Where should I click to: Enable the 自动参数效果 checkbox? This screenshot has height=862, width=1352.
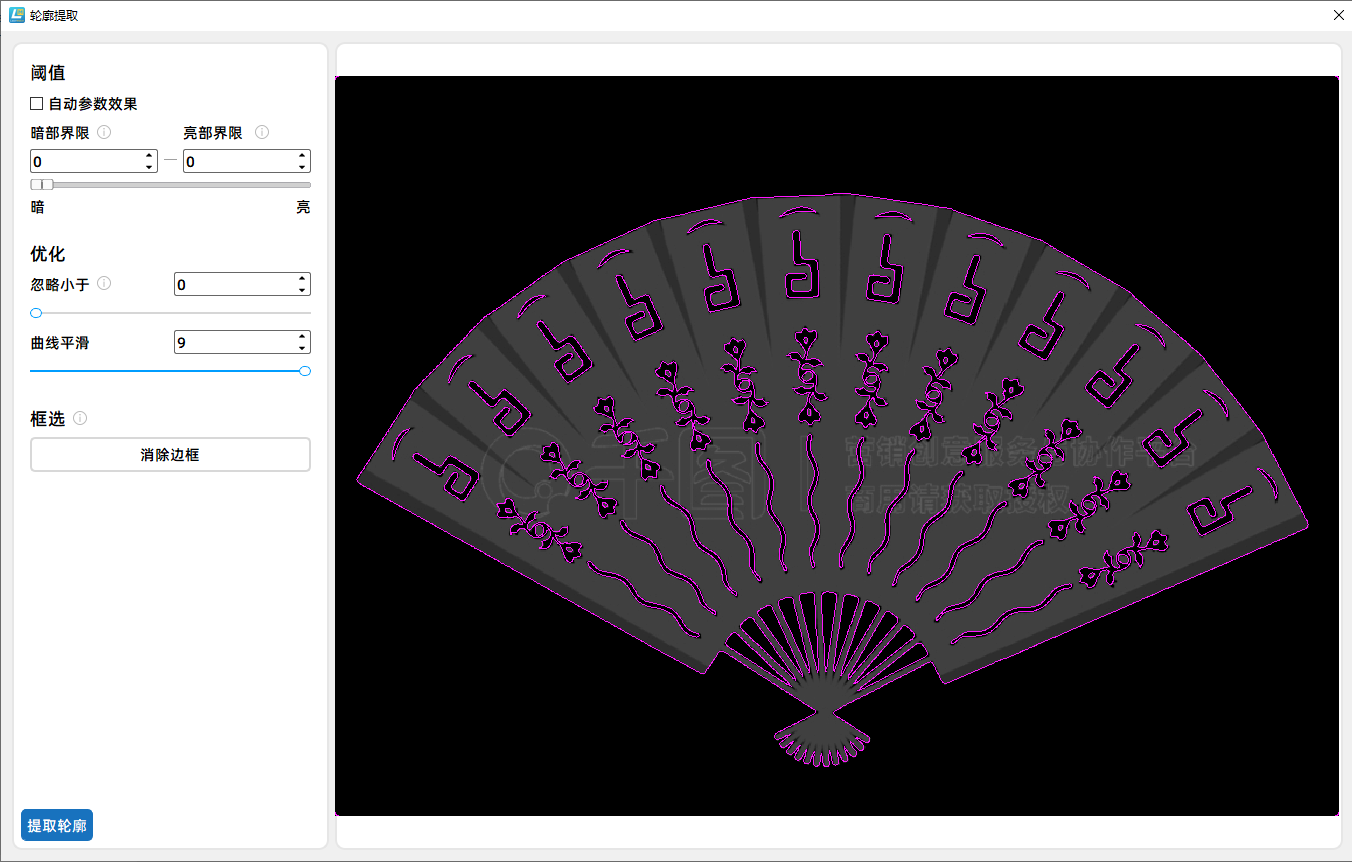click(37, 104)
